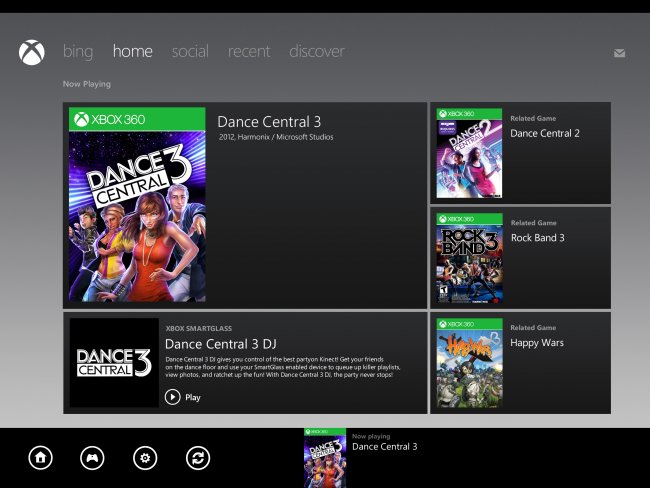This screenshot has height=488, width=650.
Task: Open the settings gear icon
Action: [x=146, y=458]
